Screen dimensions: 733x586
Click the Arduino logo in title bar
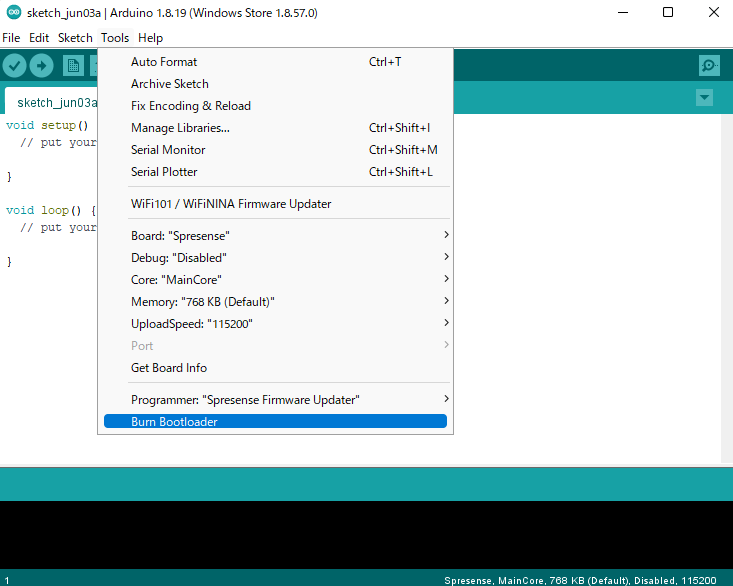[14, 12]
